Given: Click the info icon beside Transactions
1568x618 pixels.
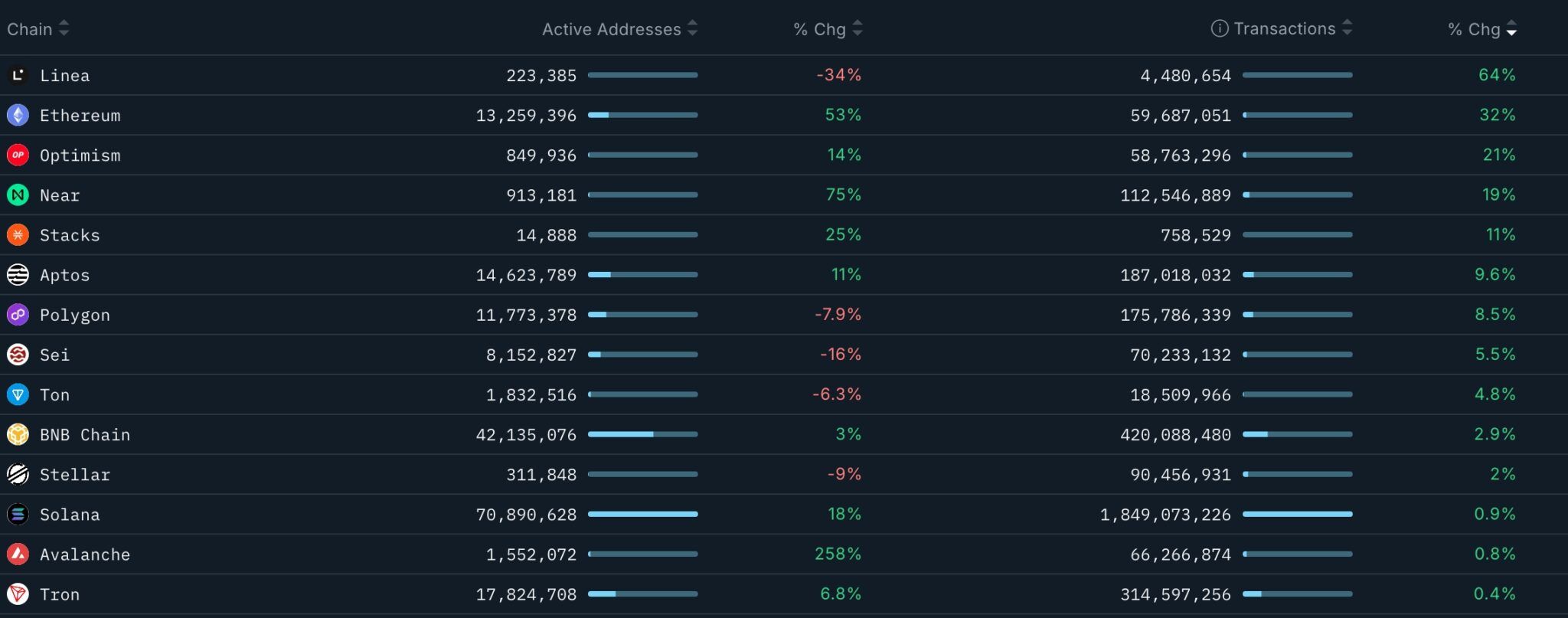Looking at the screenshot, I should 1219,28.
